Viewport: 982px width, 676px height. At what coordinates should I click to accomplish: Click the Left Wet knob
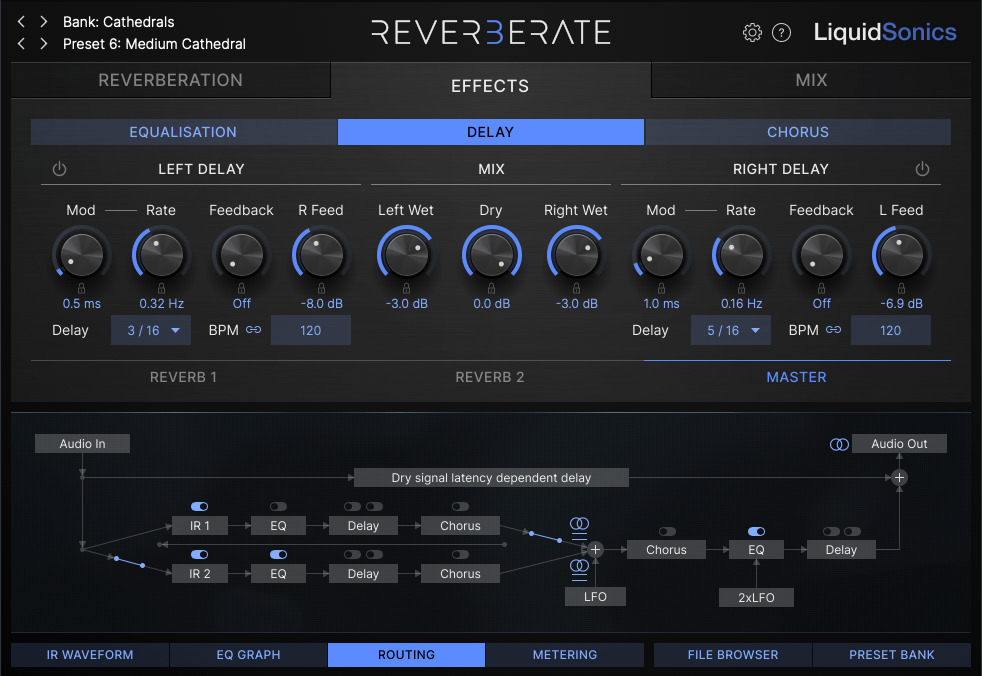click(x=406, y=254)
